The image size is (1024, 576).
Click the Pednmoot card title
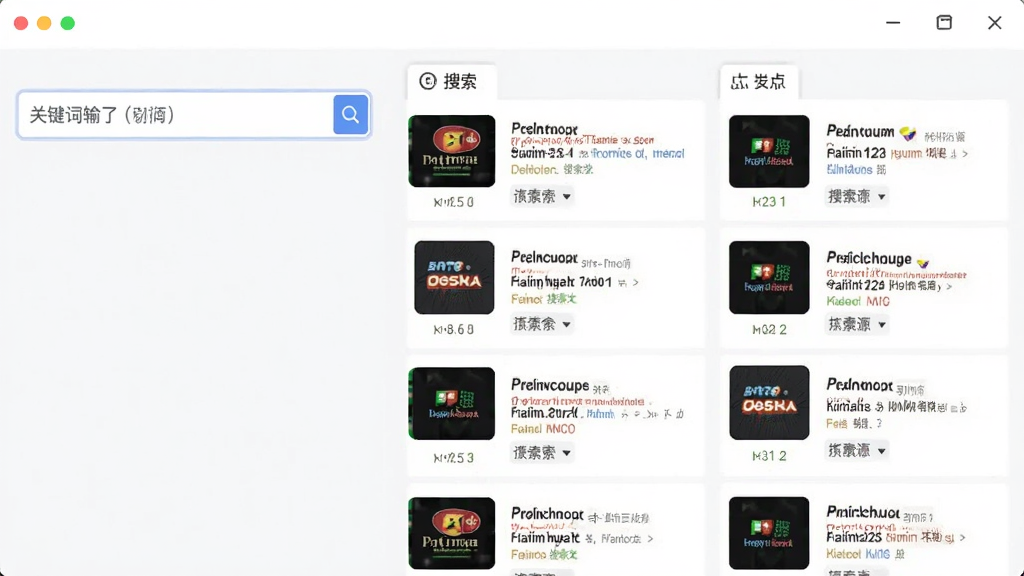pos(859,385)
